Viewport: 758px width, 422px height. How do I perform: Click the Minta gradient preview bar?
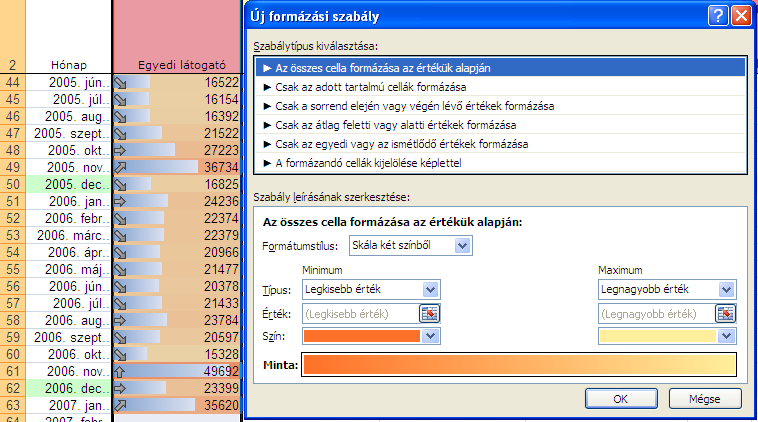519,364
